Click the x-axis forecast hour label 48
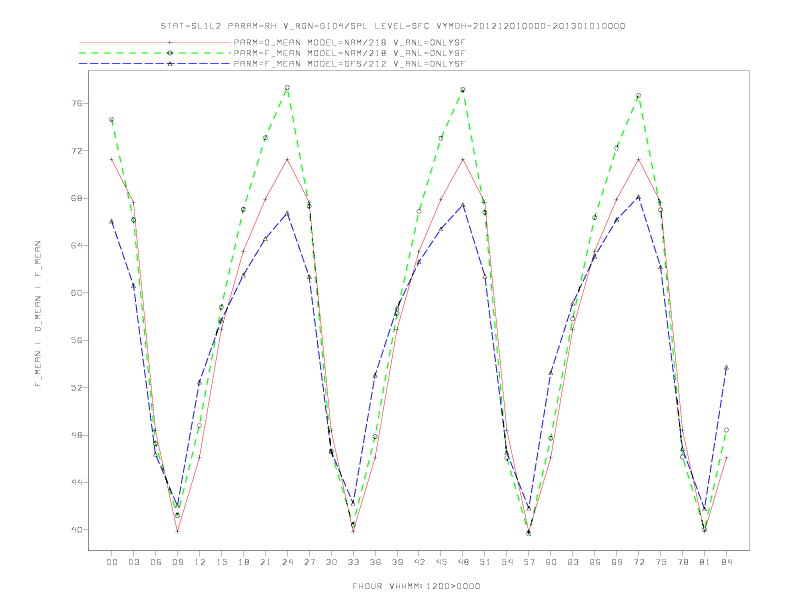 point(463,562)
